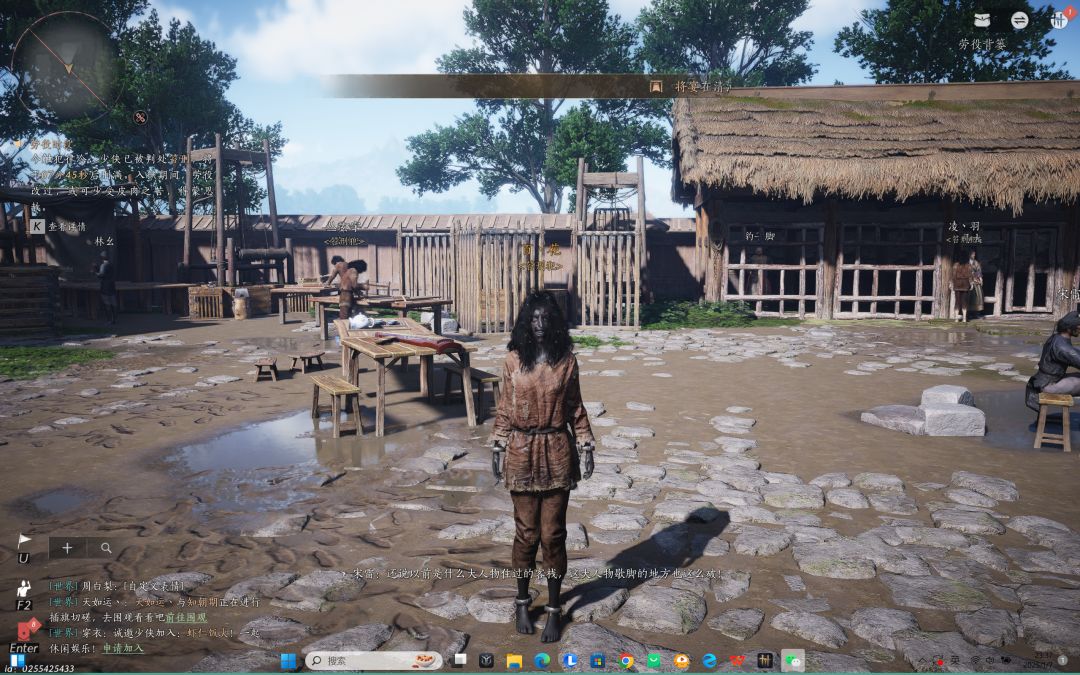Open WeChat from the taskbar
Viewport: 1080px width, 675px height.
coord(795,661)
